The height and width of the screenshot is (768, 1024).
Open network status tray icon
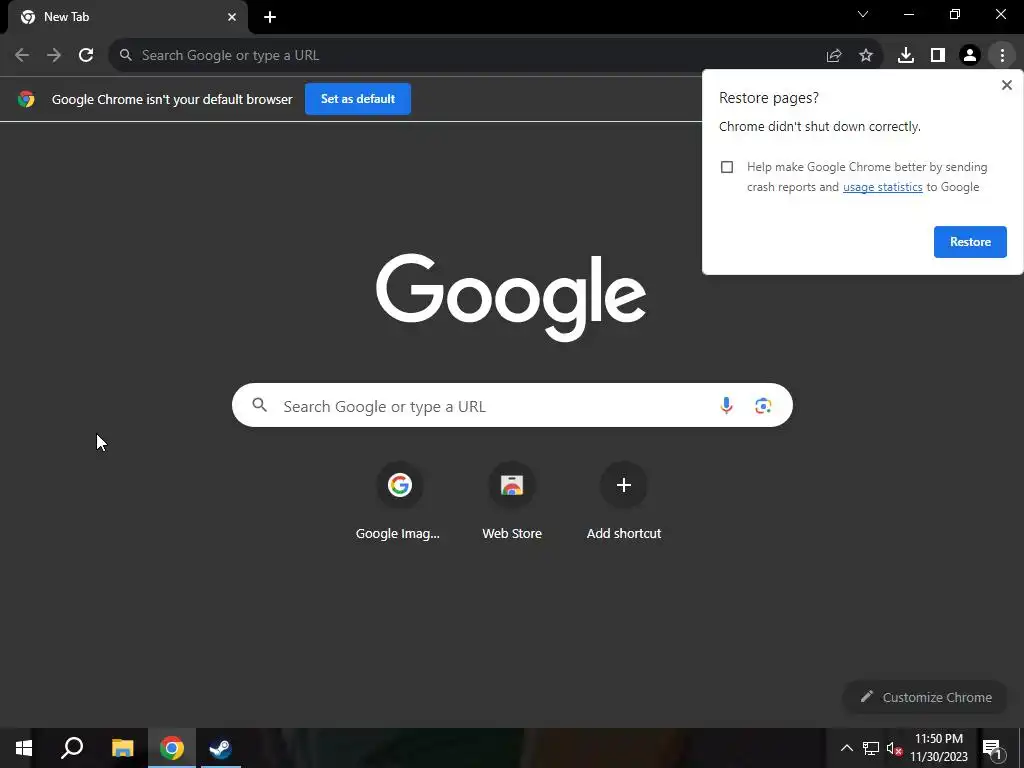871,748
